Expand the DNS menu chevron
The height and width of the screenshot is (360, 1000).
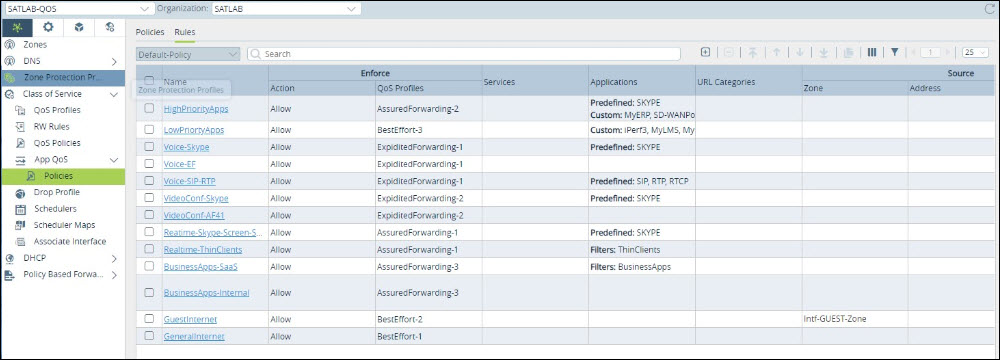coord(114,62)
